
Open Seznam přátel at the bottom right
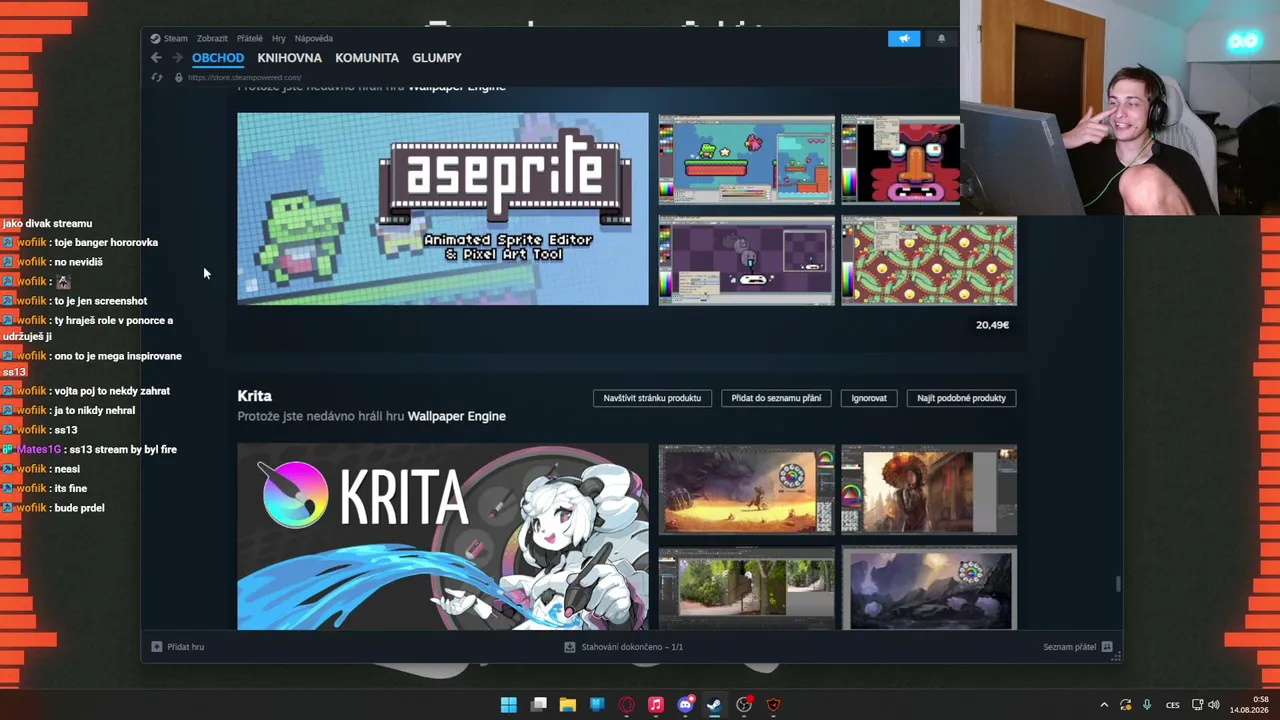pos(1070,647)
